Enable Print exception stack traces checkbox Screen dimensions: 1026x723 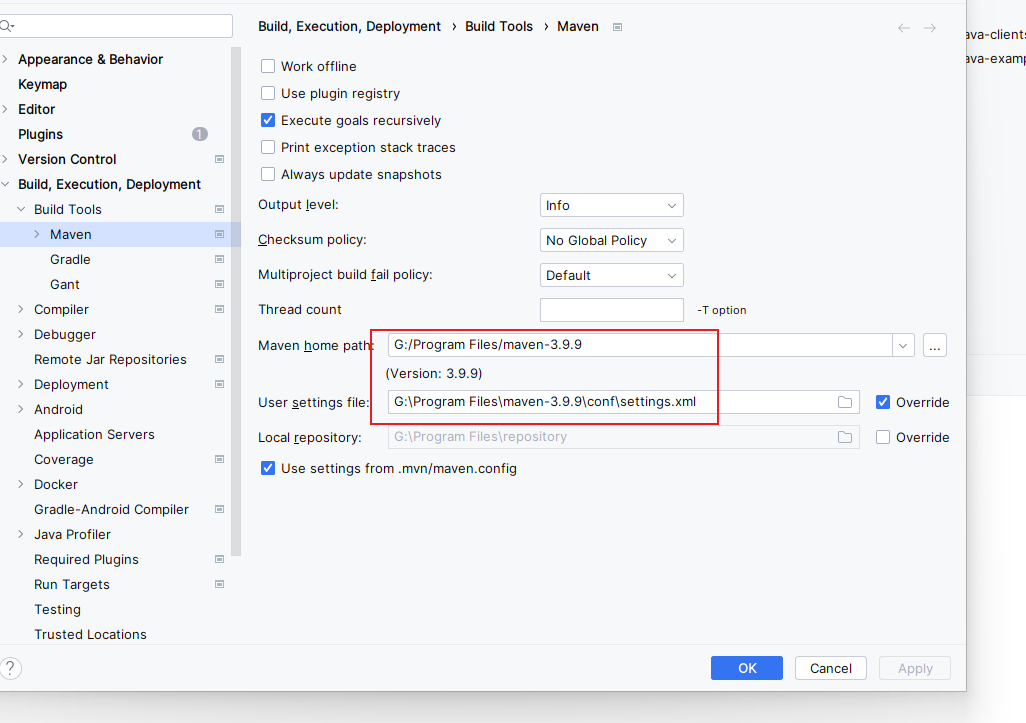click(x=268, y=147)
